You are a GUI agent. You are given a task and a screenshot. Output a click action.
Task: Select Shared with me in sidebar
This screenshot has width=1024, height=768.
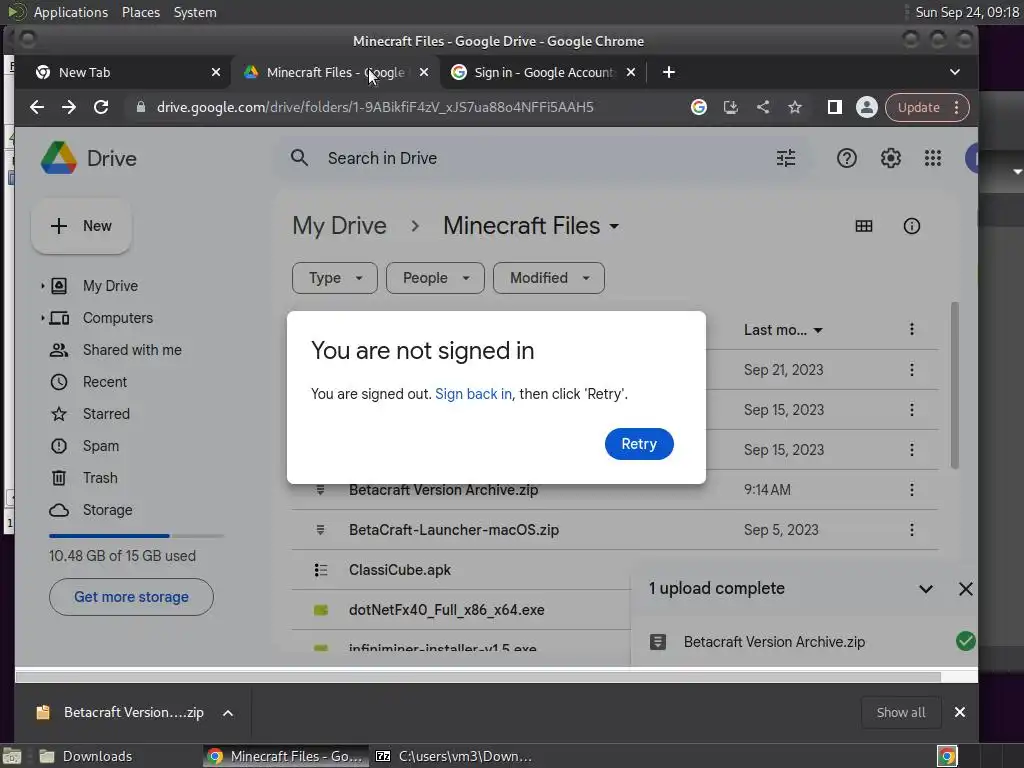point(132,350)
